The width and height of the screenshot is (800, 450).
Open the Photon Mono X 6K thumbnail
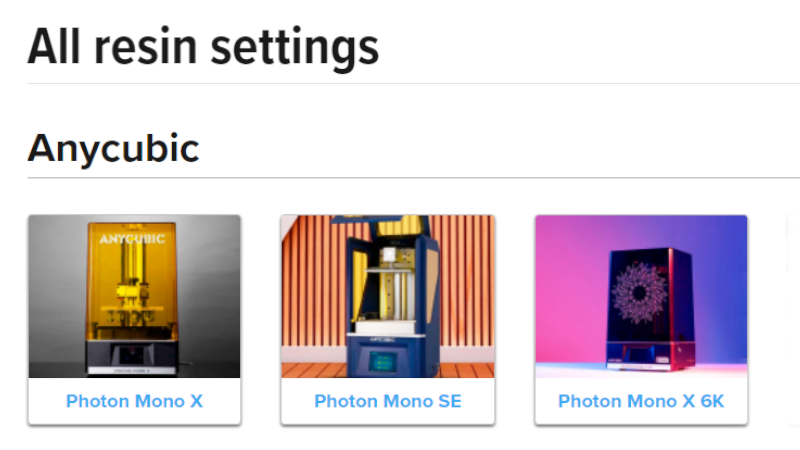pyautogui.click(x=641, y=296)
